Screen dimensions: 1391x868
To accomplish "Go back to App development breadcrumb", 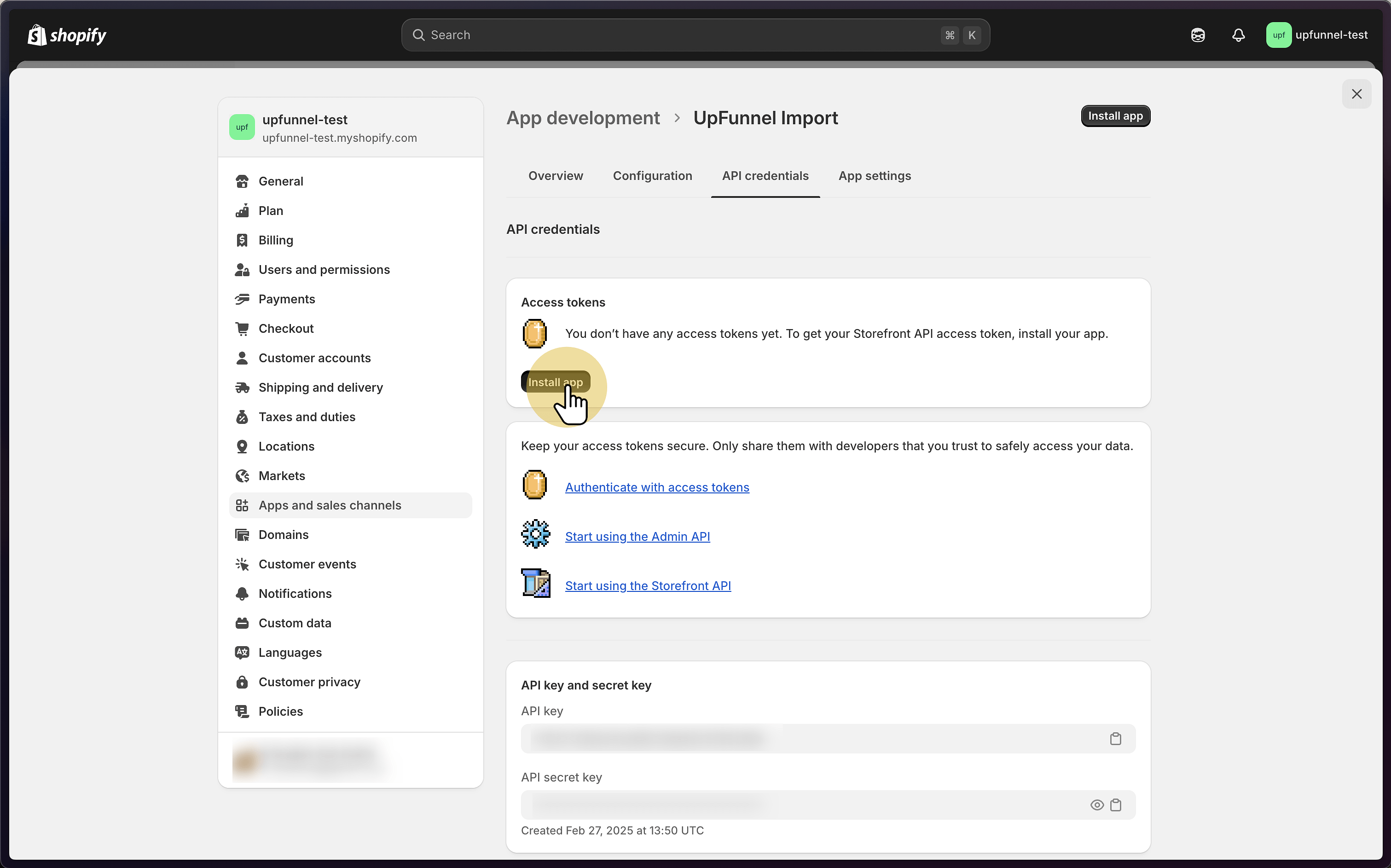I will 583,118.
